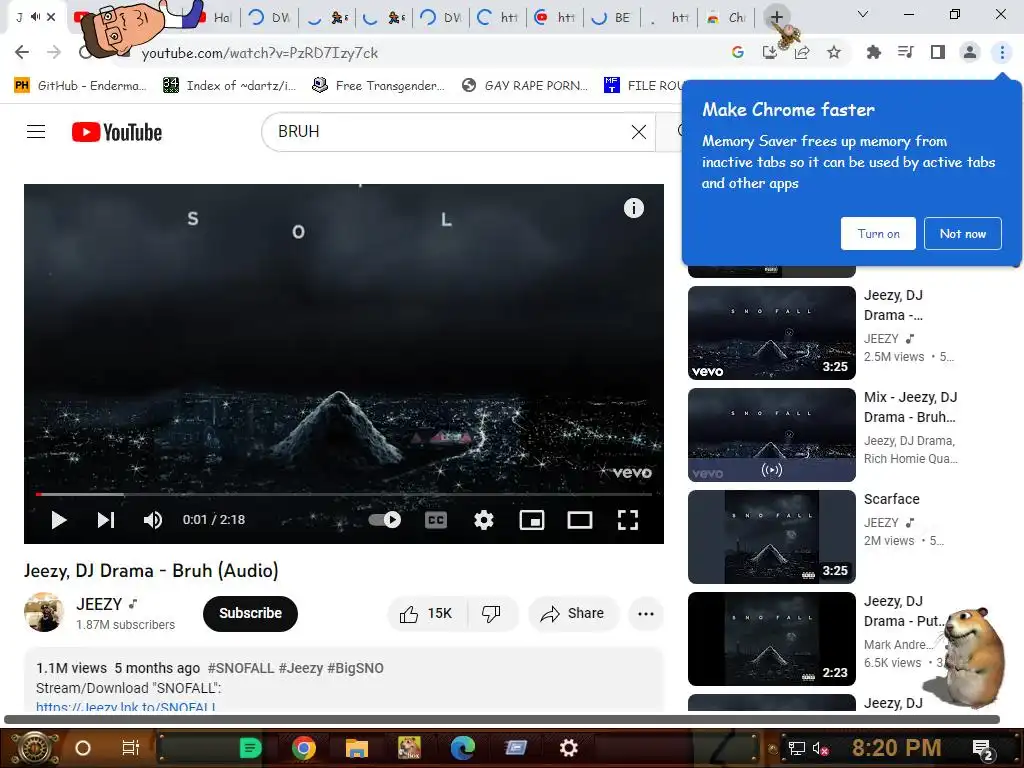Viewport: 1024px width, 768px height.
Task: Click the address bar URL youtube.com/watch
Action: click(260, 53)
